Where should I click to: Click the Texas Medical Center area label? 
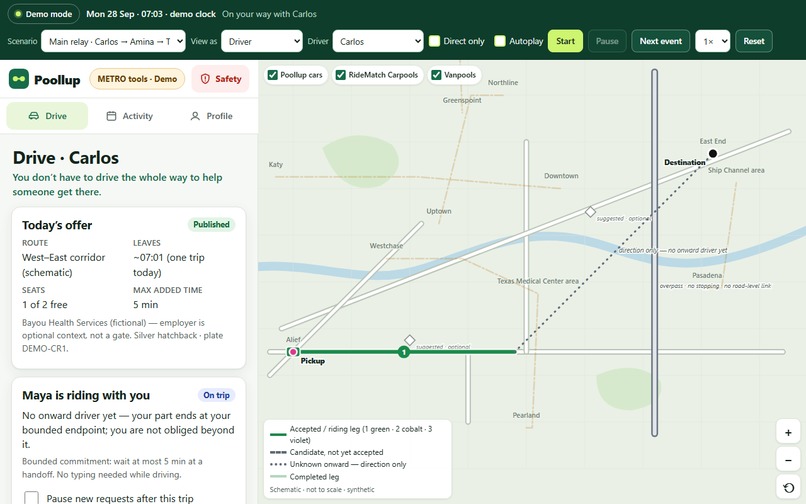point(538,281)
